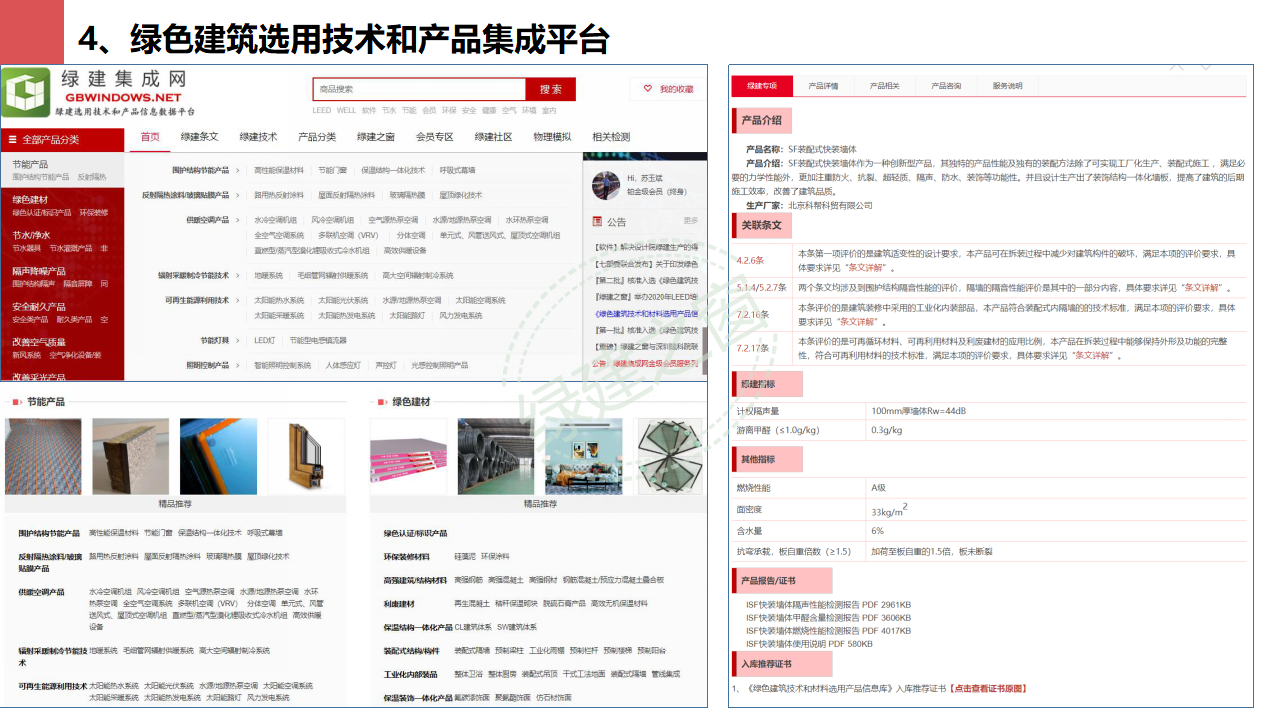Open the 全部产品分类 hamburger icon
Image resolution: width=1280 pixels, height=720 pixels.
(x=14, y=140)
